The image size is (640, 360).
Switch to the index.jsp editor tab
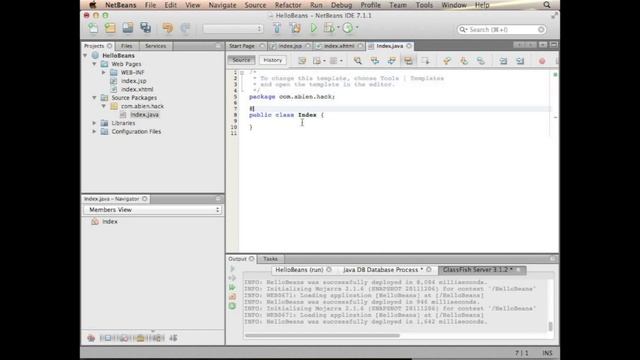tap(290, 46)
